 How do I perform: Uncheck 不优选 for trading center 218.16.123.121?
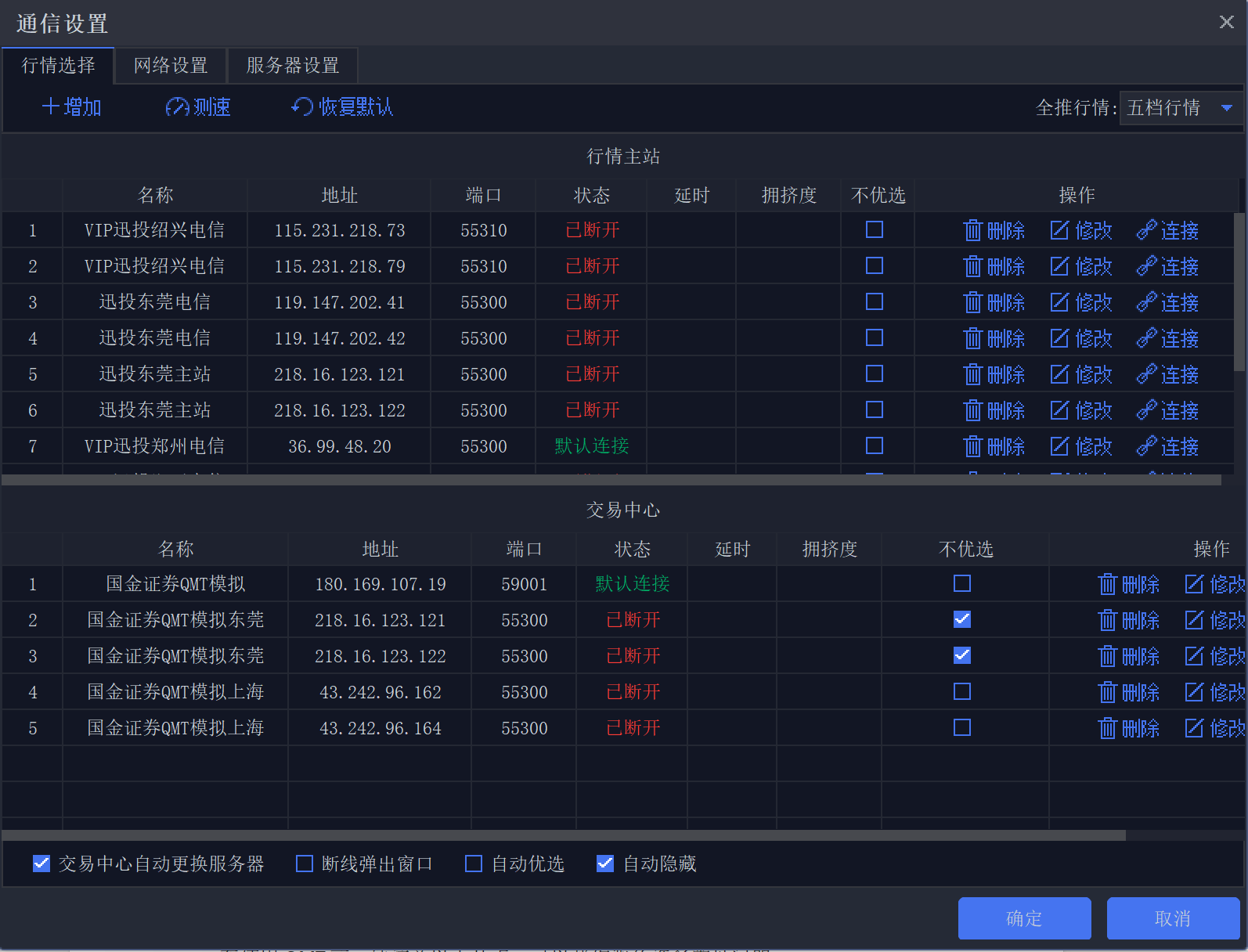click(962, 620)
